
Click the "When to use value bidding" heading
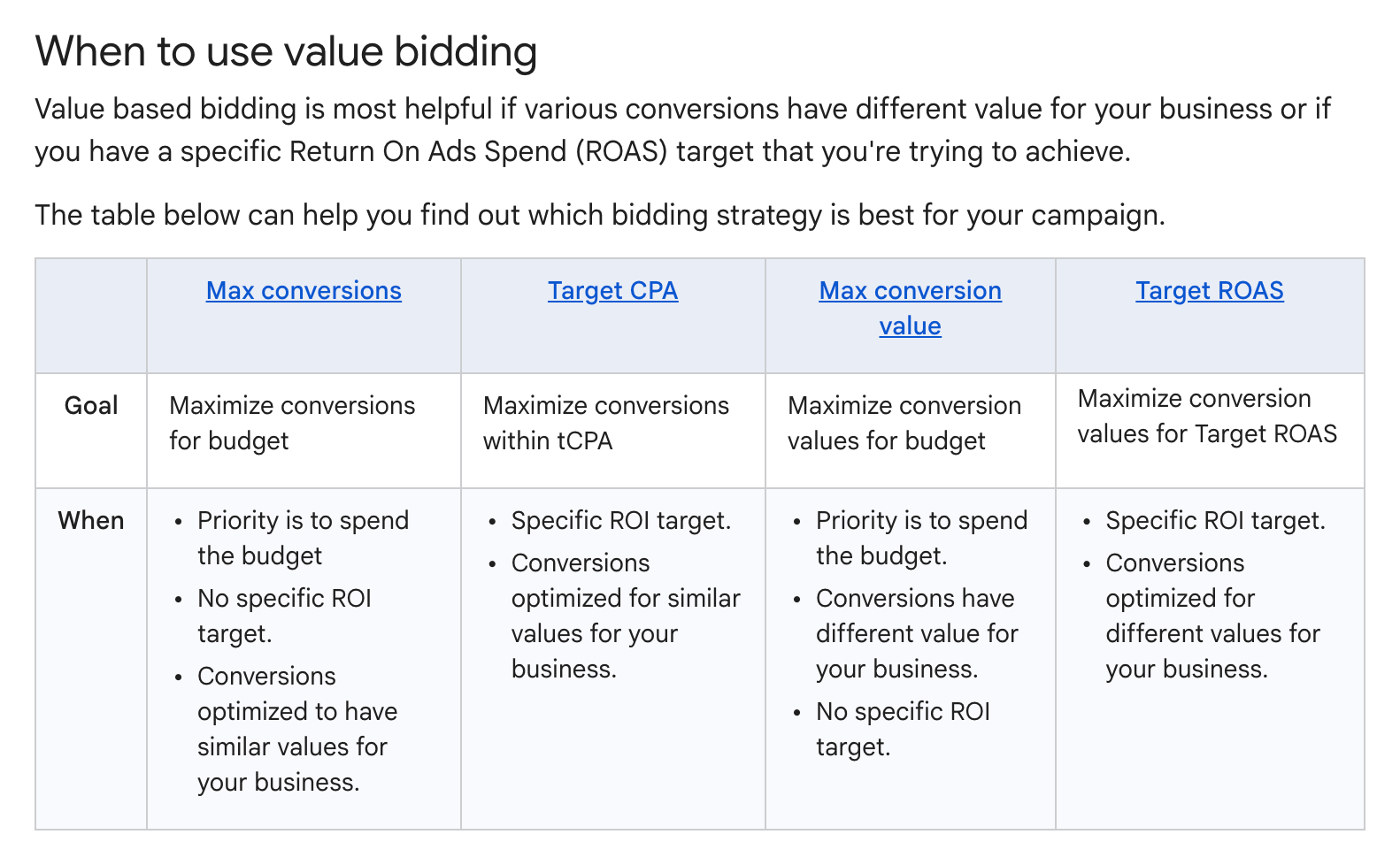286,52
